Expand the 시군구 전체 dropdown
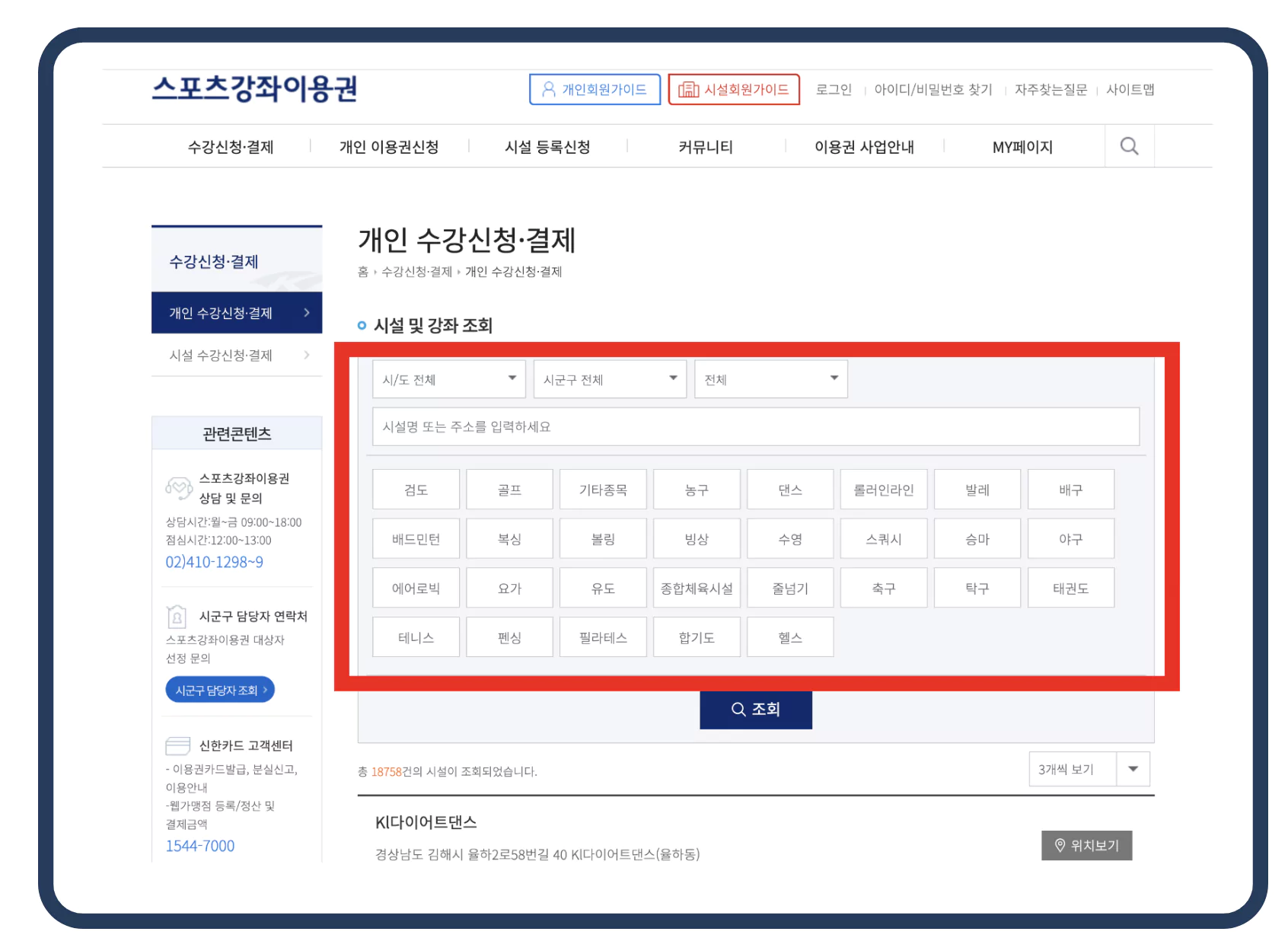1288x938 pixels. [610, 379]
